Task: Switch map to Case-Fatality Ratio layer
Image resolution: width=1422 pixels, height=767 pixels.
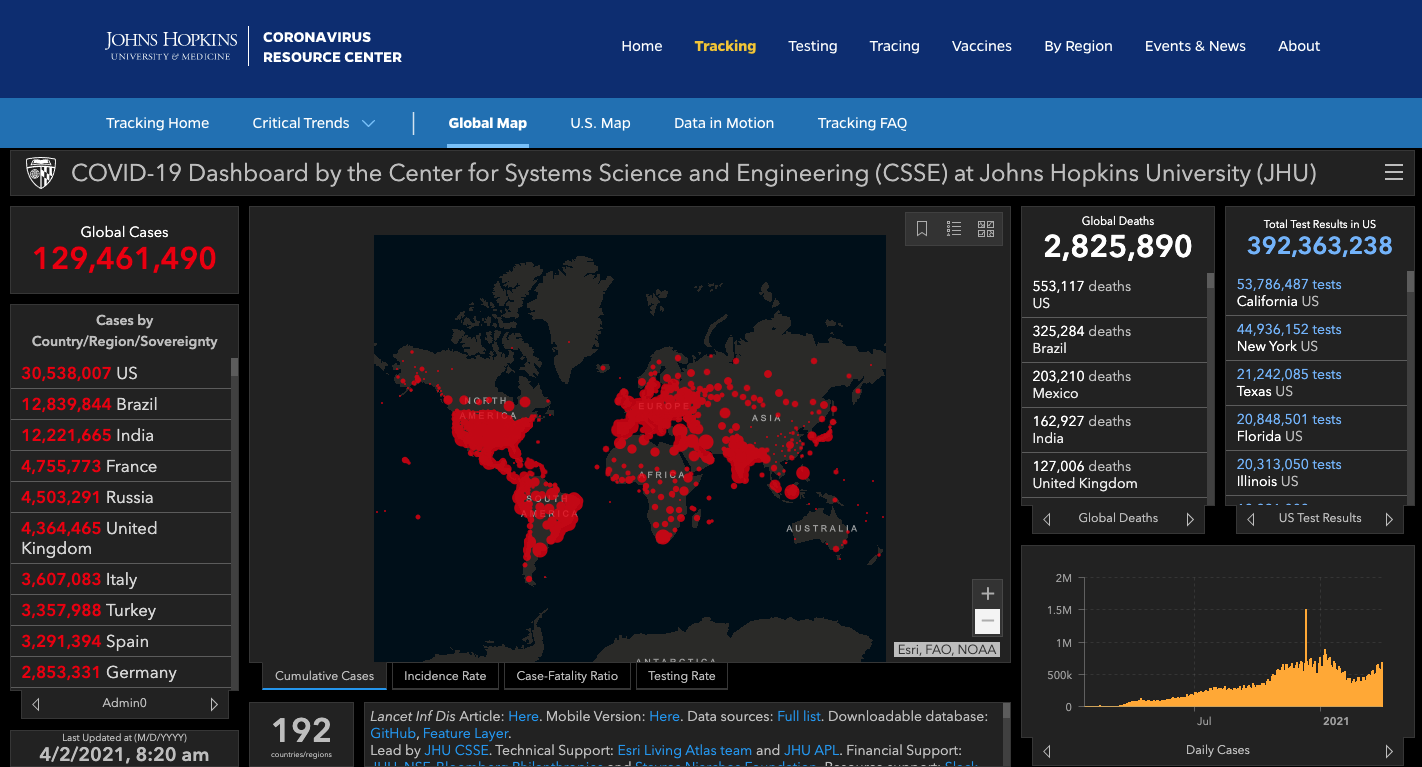Action: click(567, 676)
